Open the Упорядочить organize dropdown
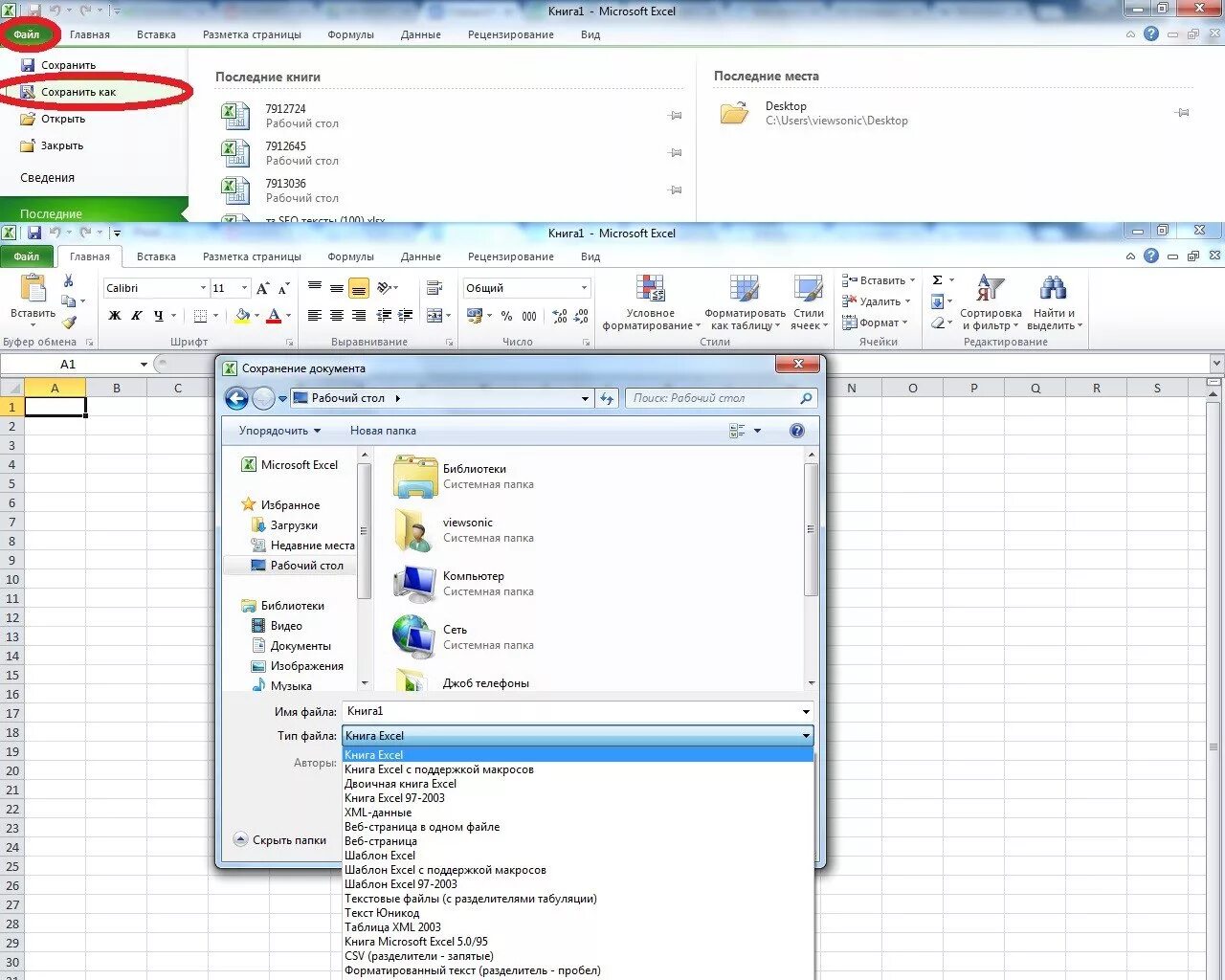Viewport: 1225px width, 980px height. tap(279, 431)
